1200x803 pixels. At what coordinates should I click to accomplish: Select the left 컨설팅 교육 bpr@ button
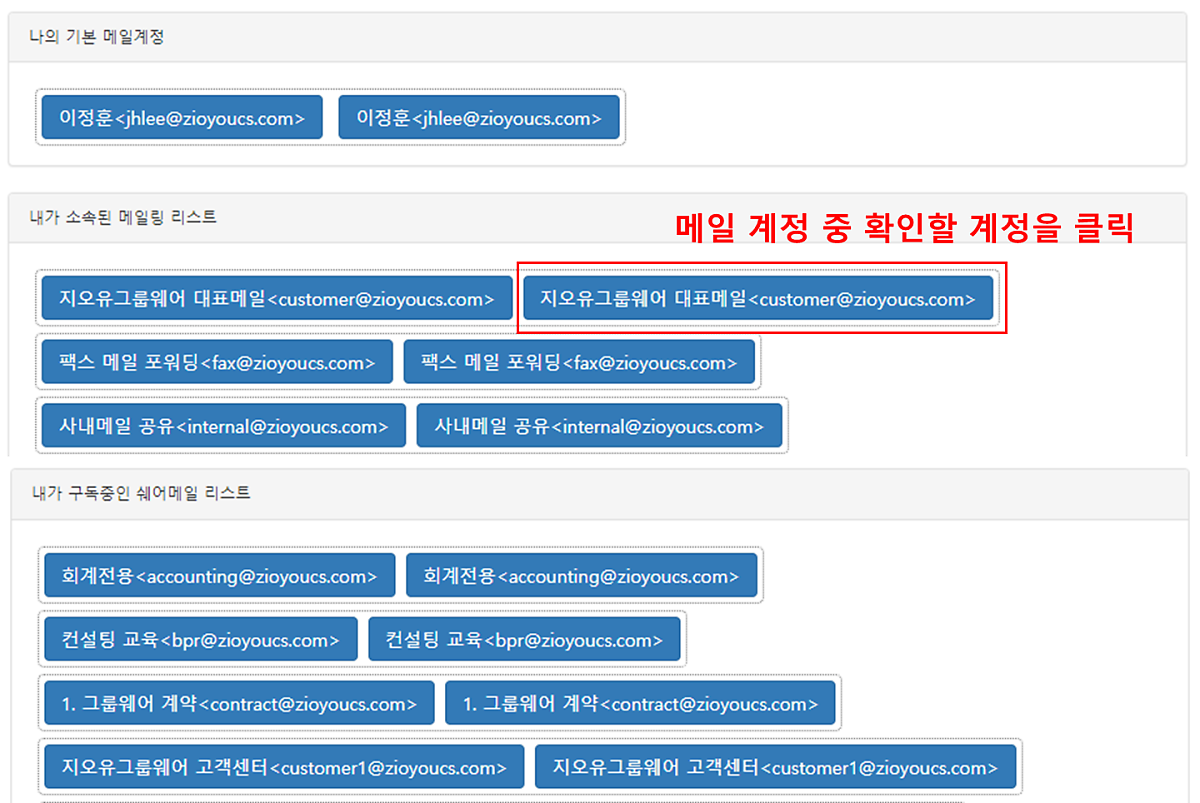click(x=201, y=640)
